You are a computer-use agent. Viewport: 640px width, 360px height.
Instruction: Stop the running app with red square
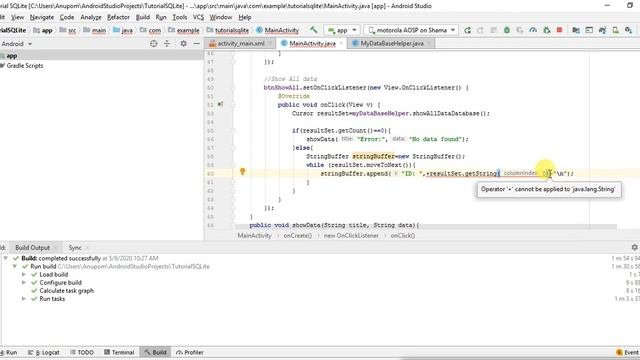click(x=560, y=30)
